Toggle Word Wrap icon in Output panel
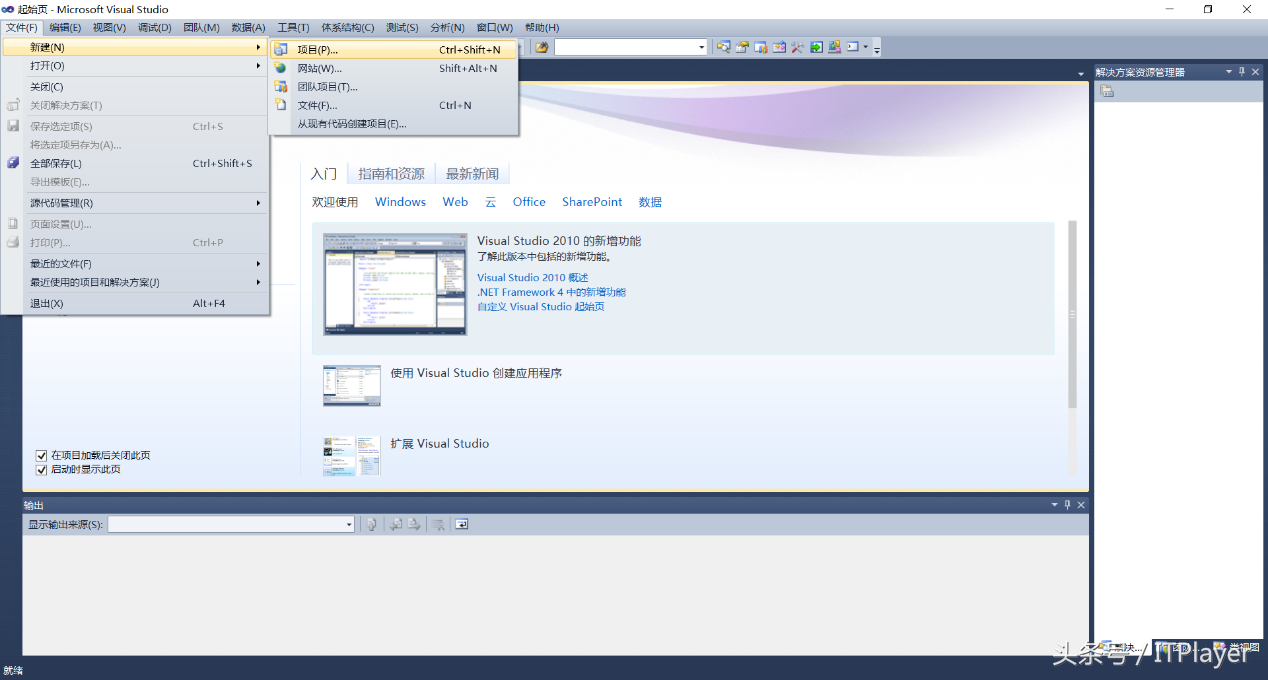Viewport: 1268px width, 680px height. (461, 524)
